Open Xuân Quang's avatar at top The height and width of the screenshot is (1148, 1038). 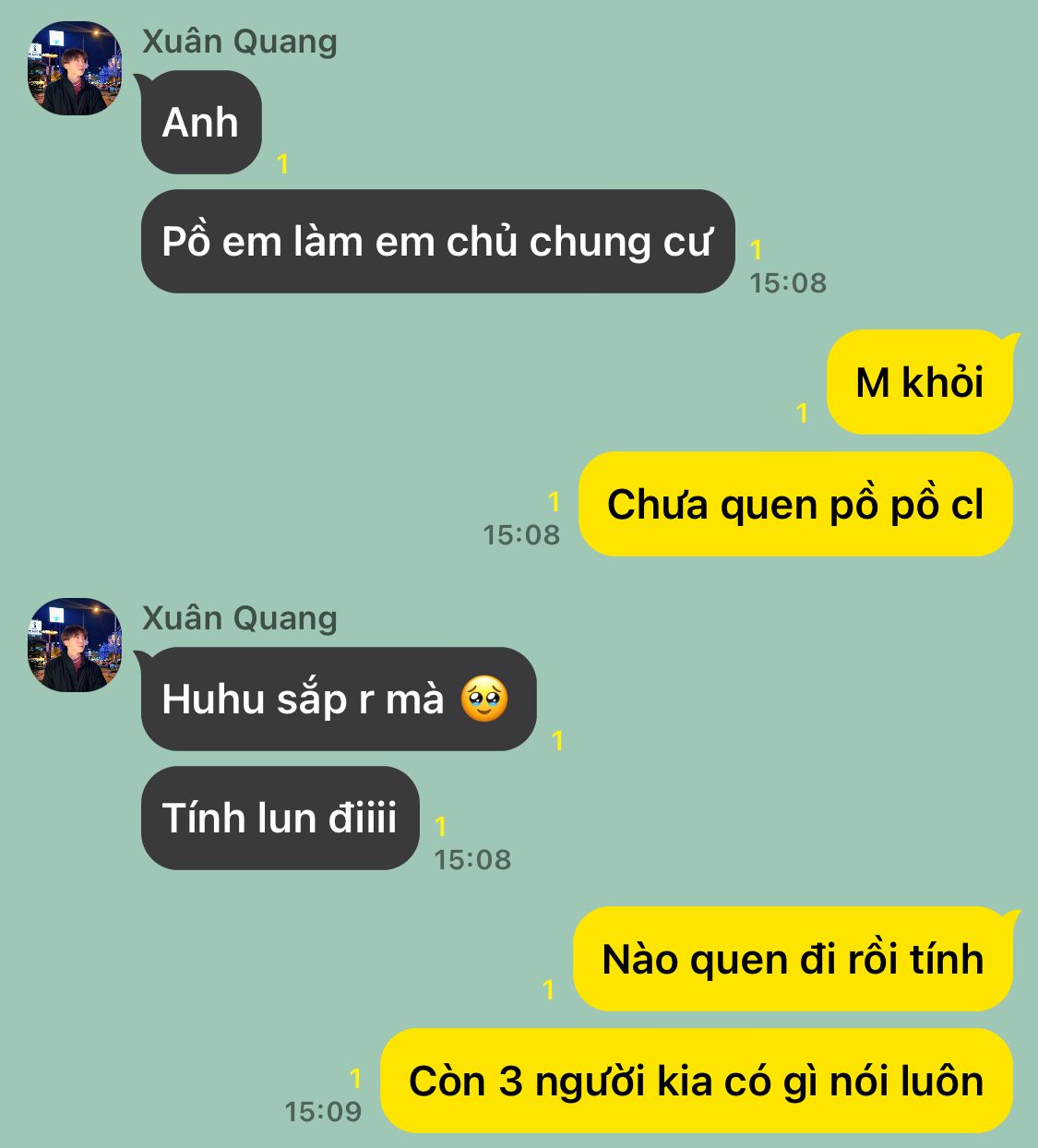(75, 68)
